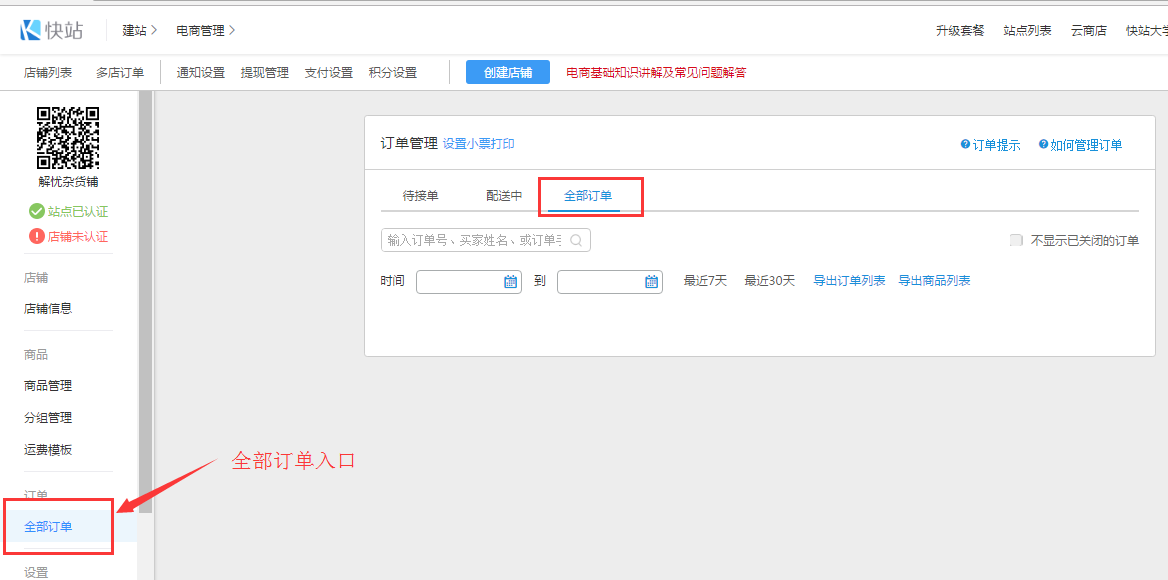Click the 创建店铺 button

click(x=508, y=72)
